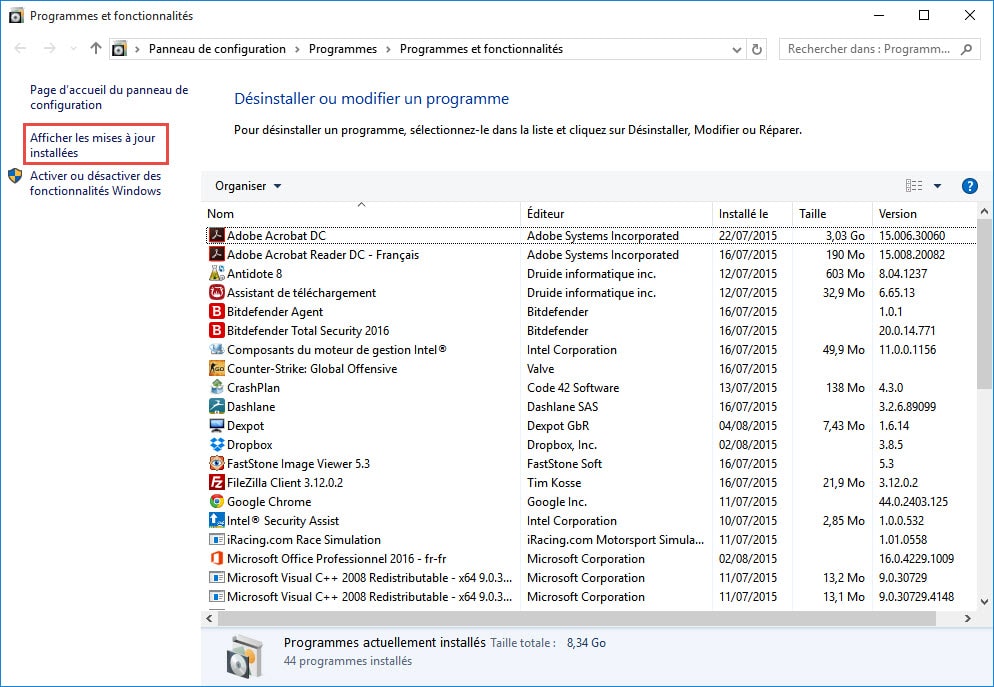Click the Dexpot icon
The width and height of the screenshot is (994, 687).
[x=217, y=425]
